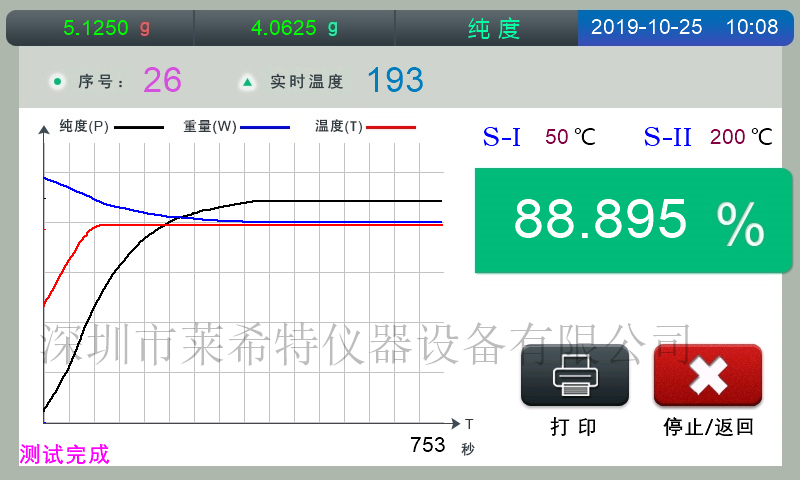800x480 pixels.
Task: Click the S-II 200 ℃ temperature setting
Action: (x=708, y=137)
